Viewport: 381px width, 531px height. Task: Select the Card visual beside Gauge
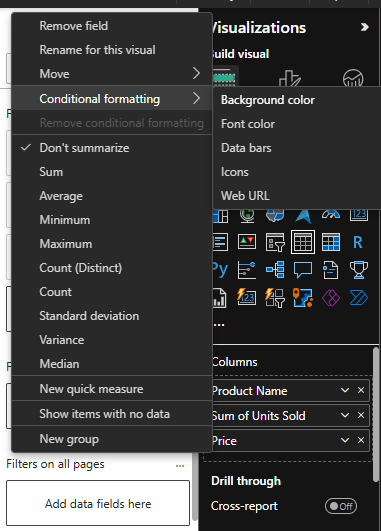pos(359,215)
